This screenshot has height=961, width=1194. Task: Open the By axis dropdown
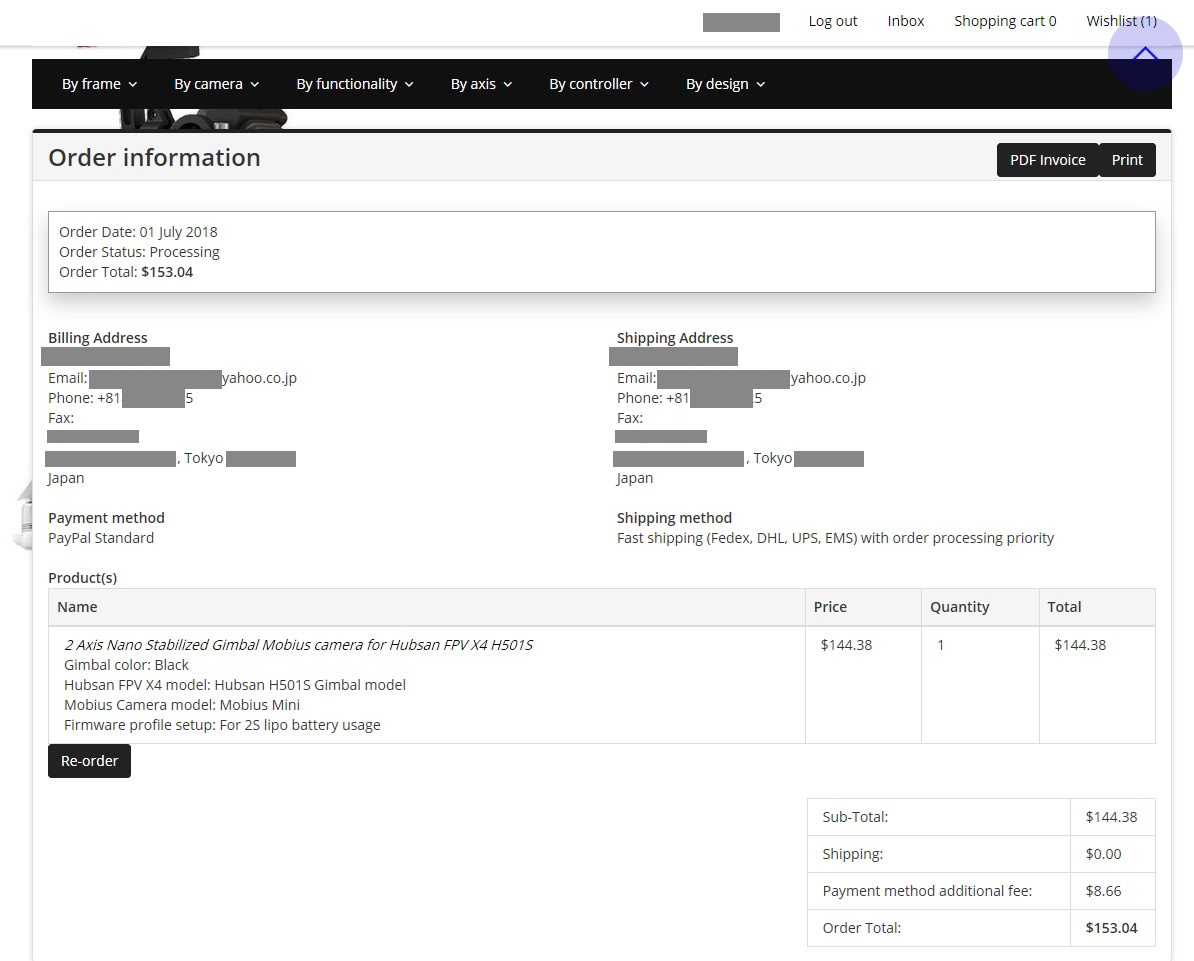[481, 84]
